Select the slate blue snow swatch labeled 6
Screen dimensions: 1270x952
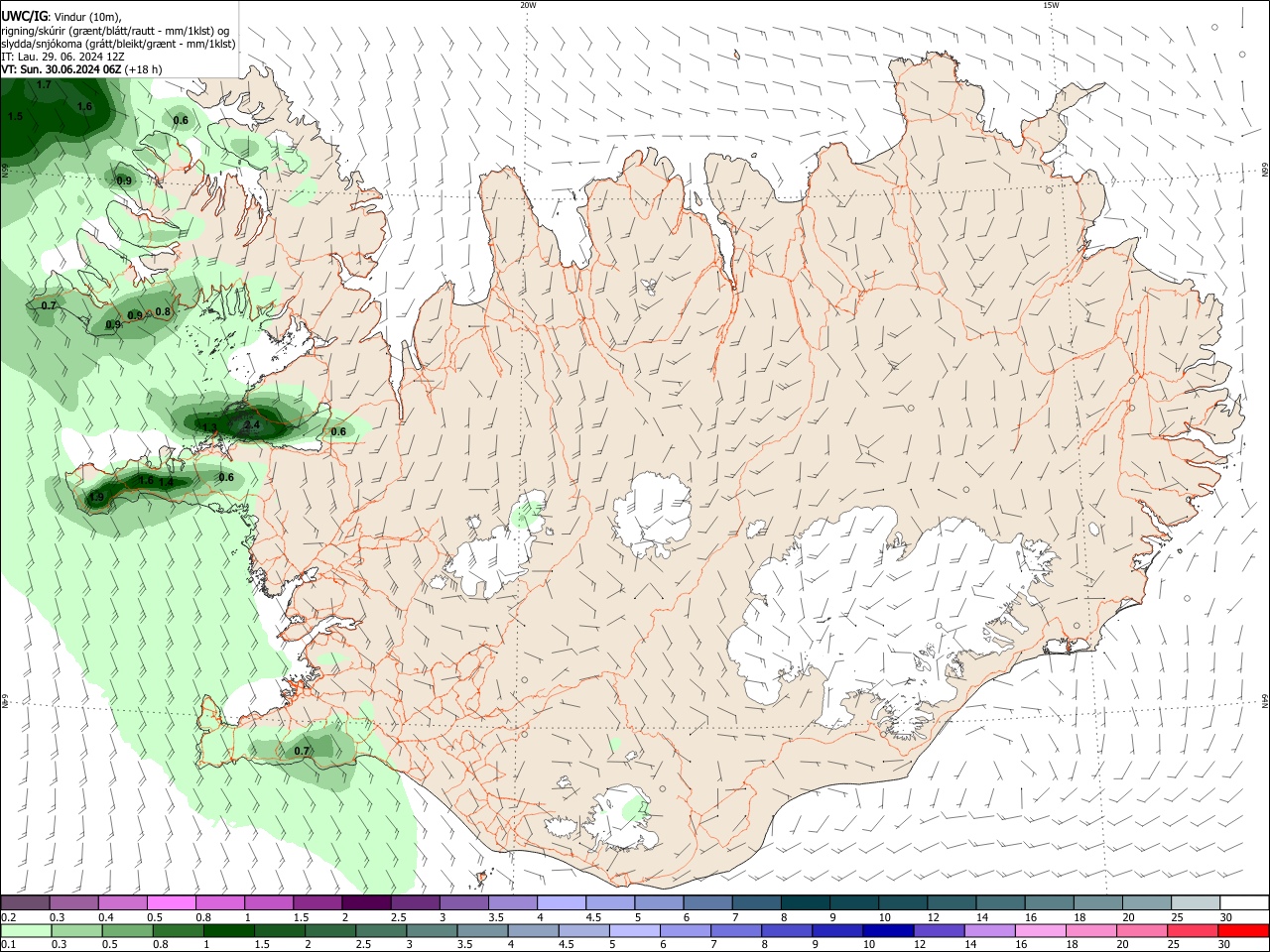707,902
